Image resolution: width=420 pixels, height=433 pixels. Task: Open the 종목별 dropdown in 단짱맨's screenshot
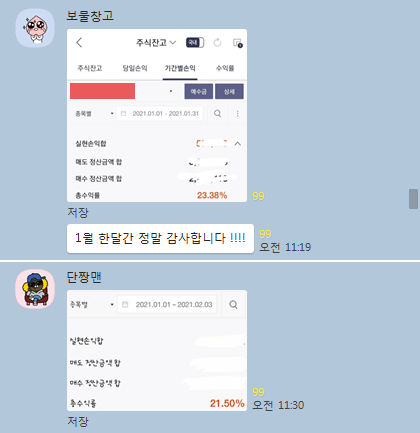click(x=92, y=305)
